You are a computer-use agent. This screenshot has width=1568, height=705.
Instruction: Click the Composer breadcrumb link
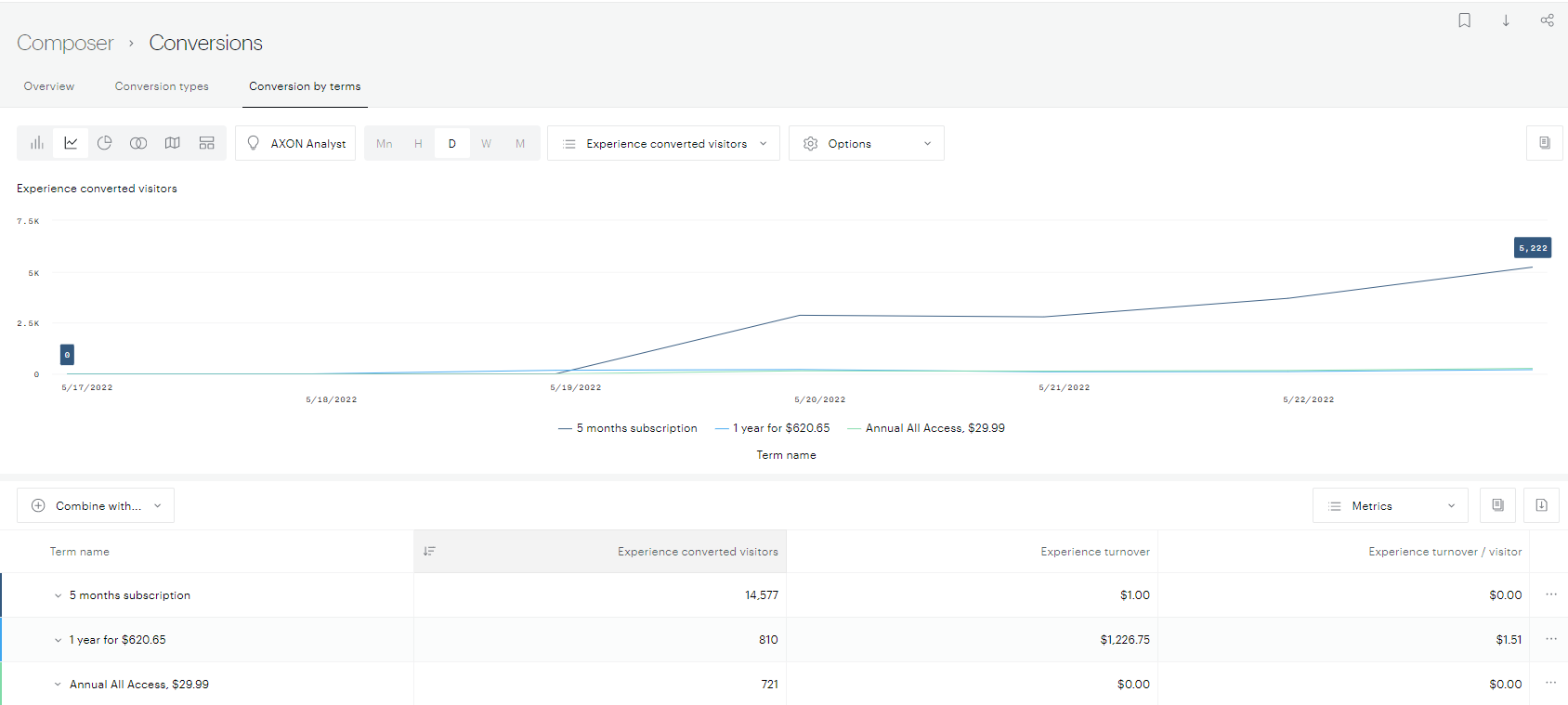65,44
